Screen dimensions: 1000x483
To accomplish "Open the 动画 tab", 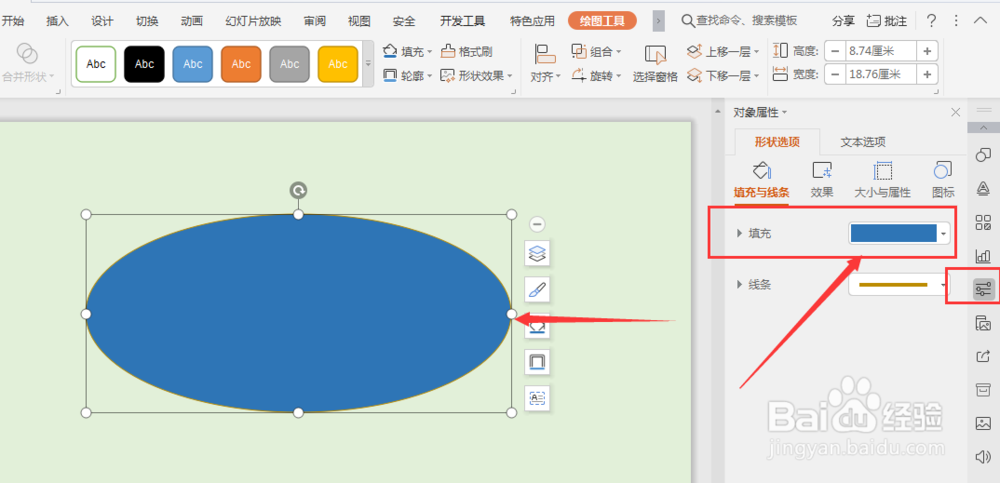I will click(x=191, y=21).
